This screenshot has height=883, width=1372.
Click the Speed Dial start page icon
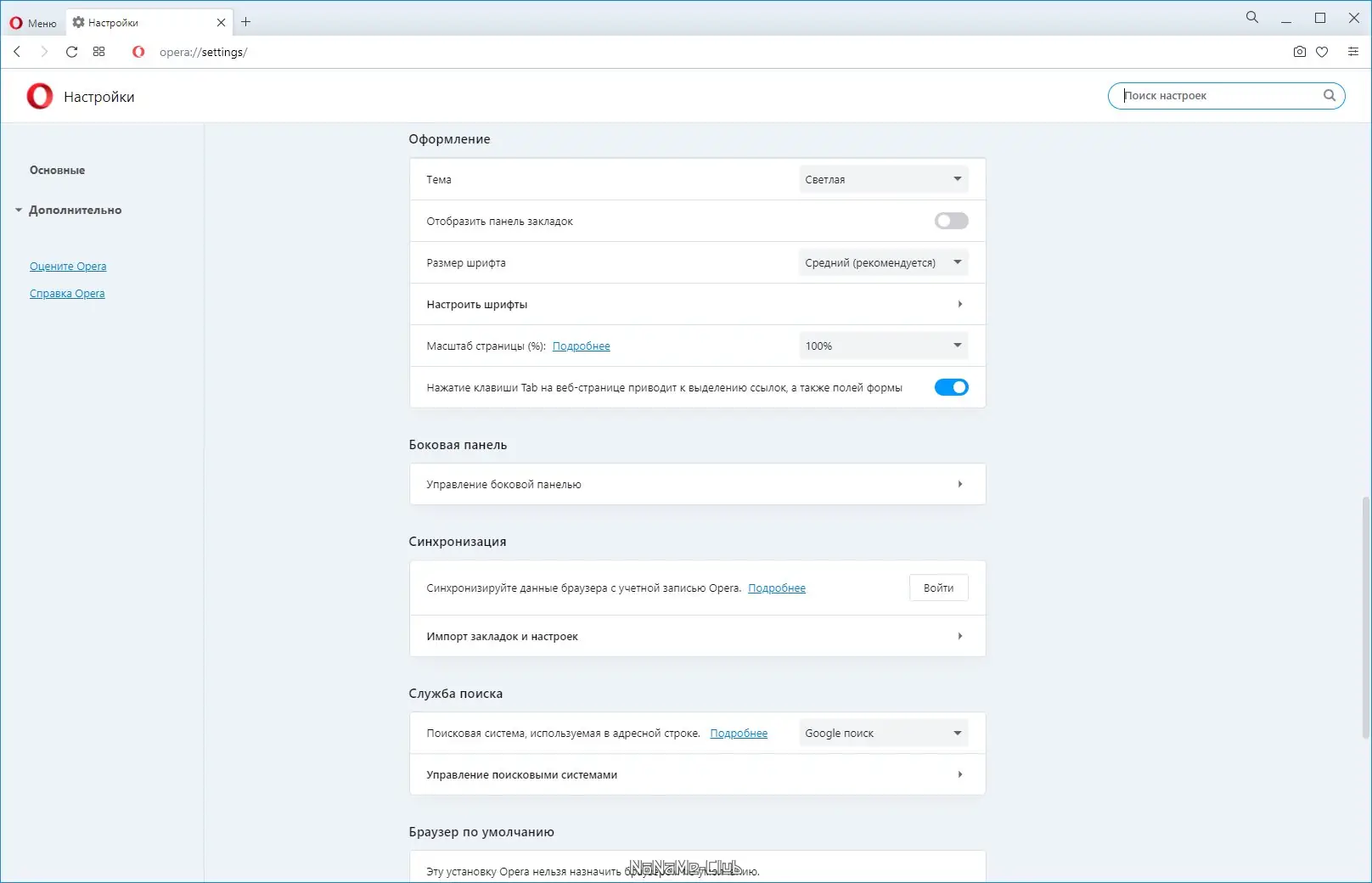[98, 52]
